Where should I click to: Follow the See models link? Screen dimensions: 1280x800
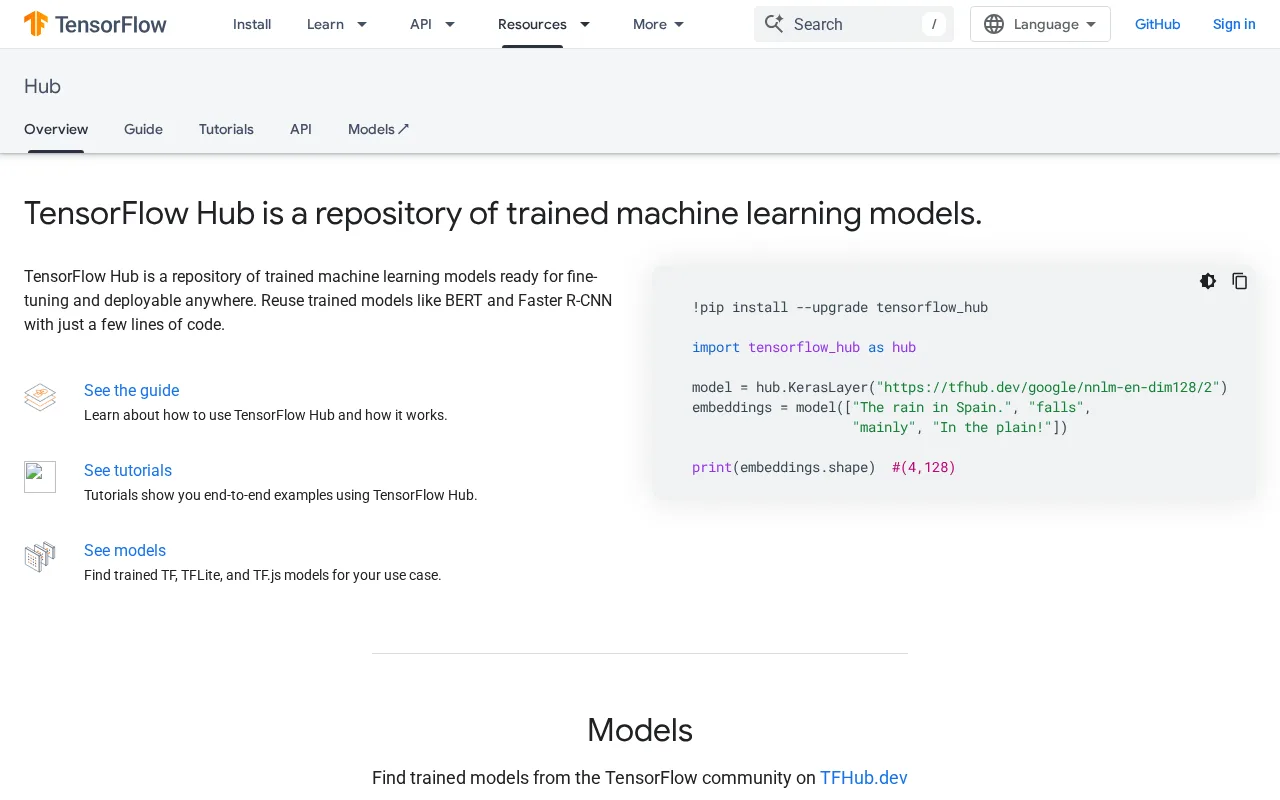pos(125,550)
